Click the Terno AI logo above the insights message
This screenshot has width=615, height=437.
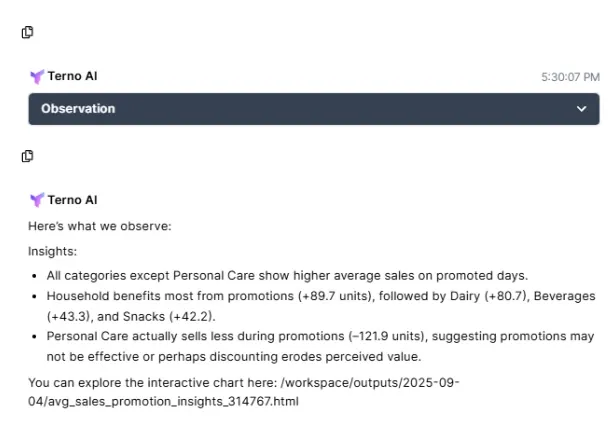pos(37,200)
